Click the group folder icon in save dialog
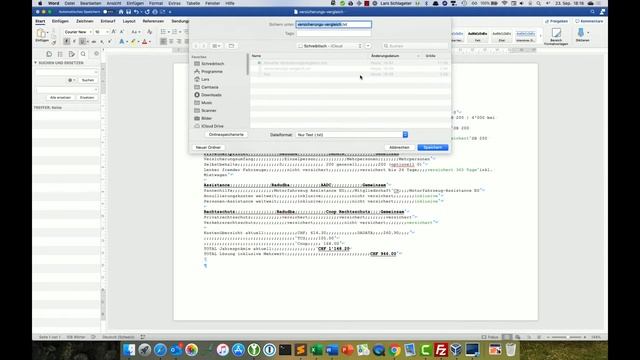Viewport: 640px width, 360px height. tap(231, 46)
